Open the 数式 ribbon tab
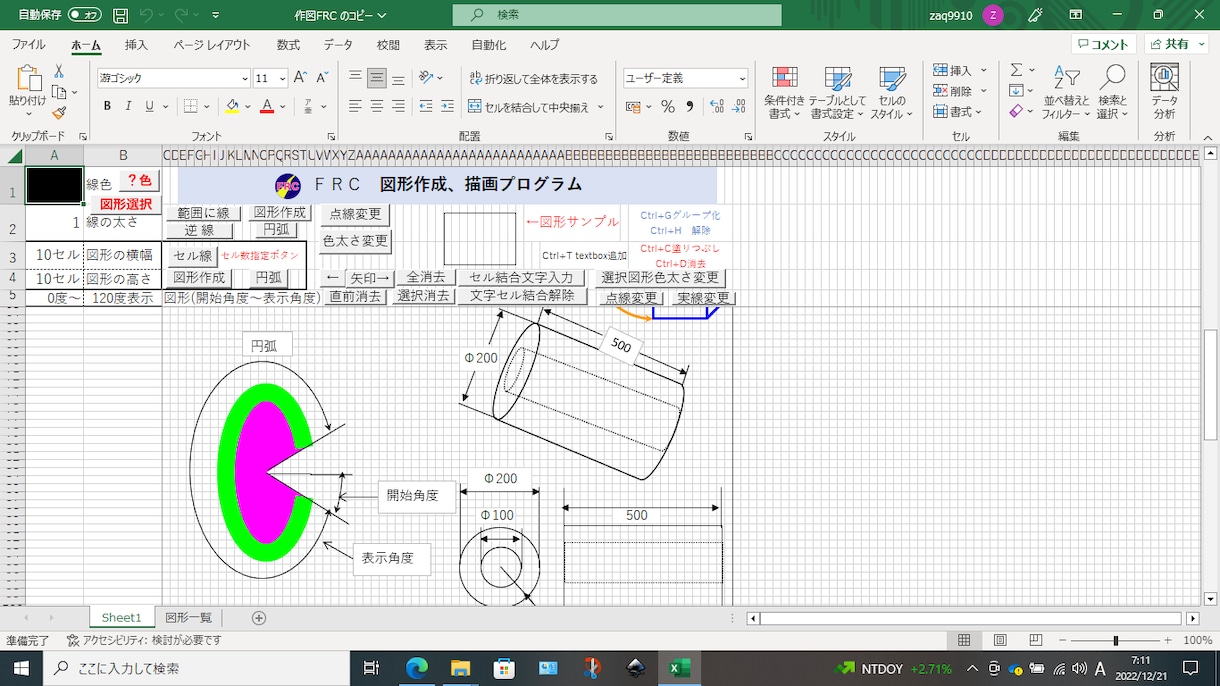Image resolution: width=1220 pixels, height=686 pixels. pos(288,45)
